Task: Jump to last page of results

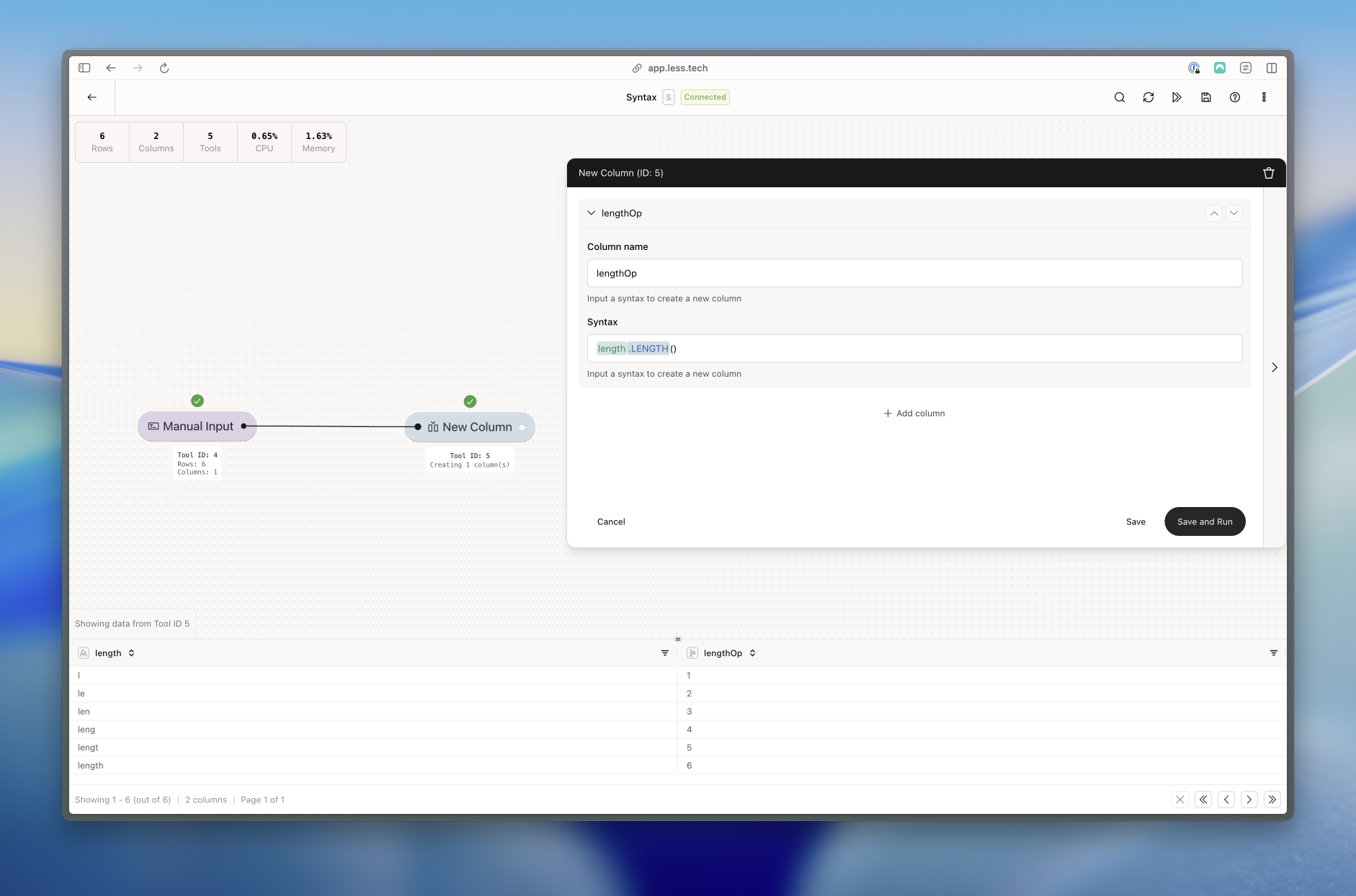Action: (x=1272, y=799)
